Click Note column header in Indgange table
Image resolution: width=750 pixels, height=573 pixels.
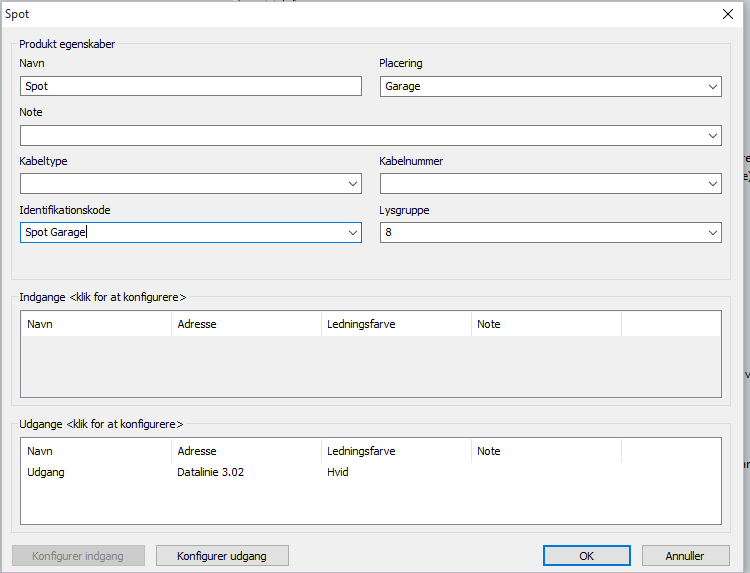pyautogui.click(x=545, y=324)
